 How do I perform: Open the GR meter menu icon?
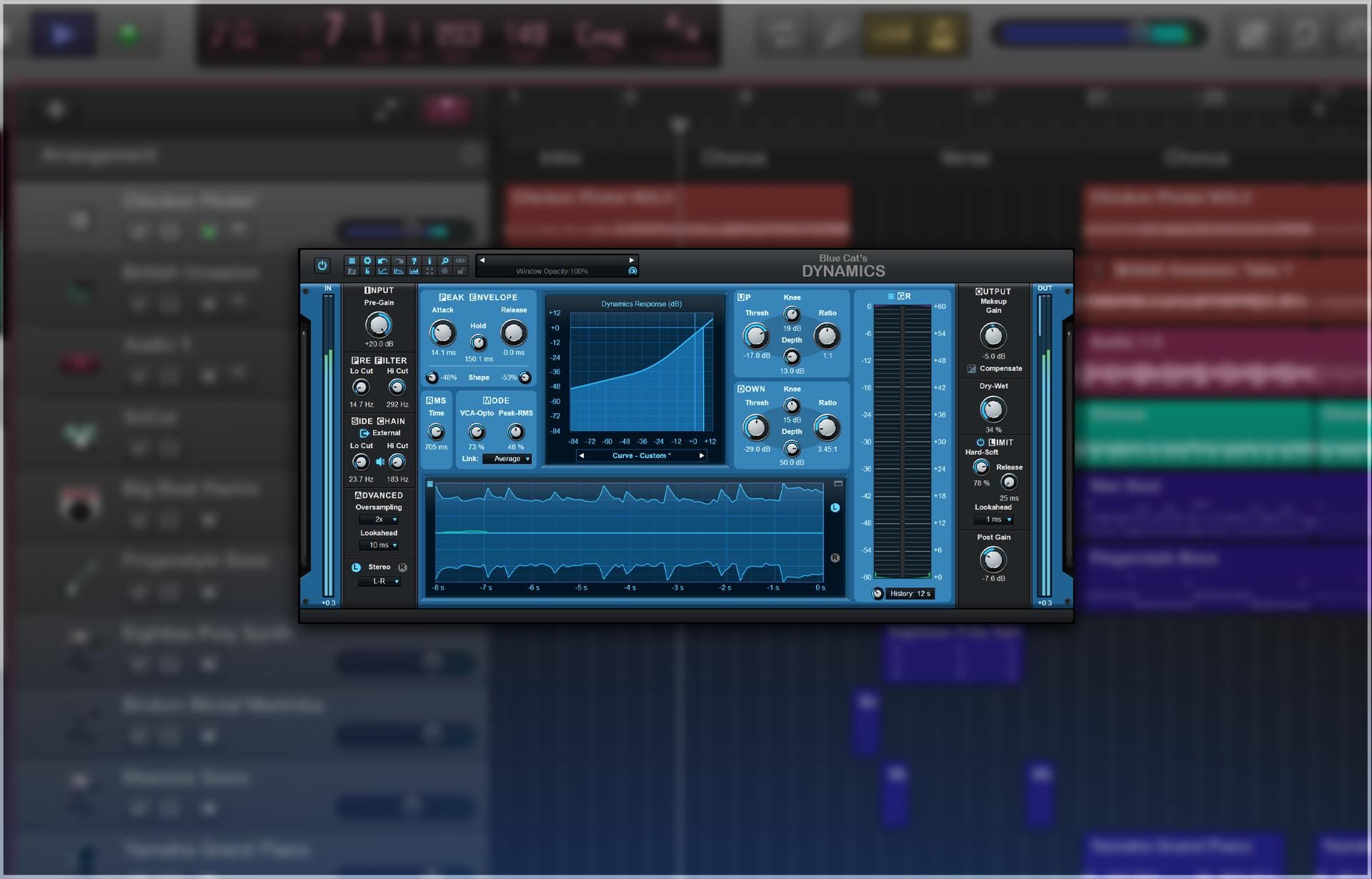[891, 296]
